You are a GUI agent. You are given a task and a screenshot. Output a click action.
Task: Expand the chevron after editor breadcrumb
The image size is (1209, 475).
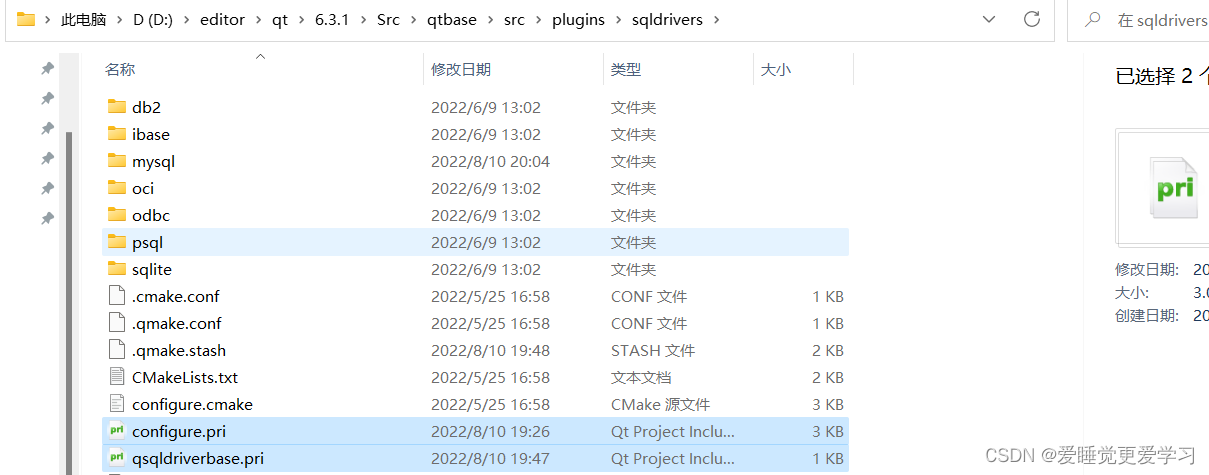pos(258,19)
